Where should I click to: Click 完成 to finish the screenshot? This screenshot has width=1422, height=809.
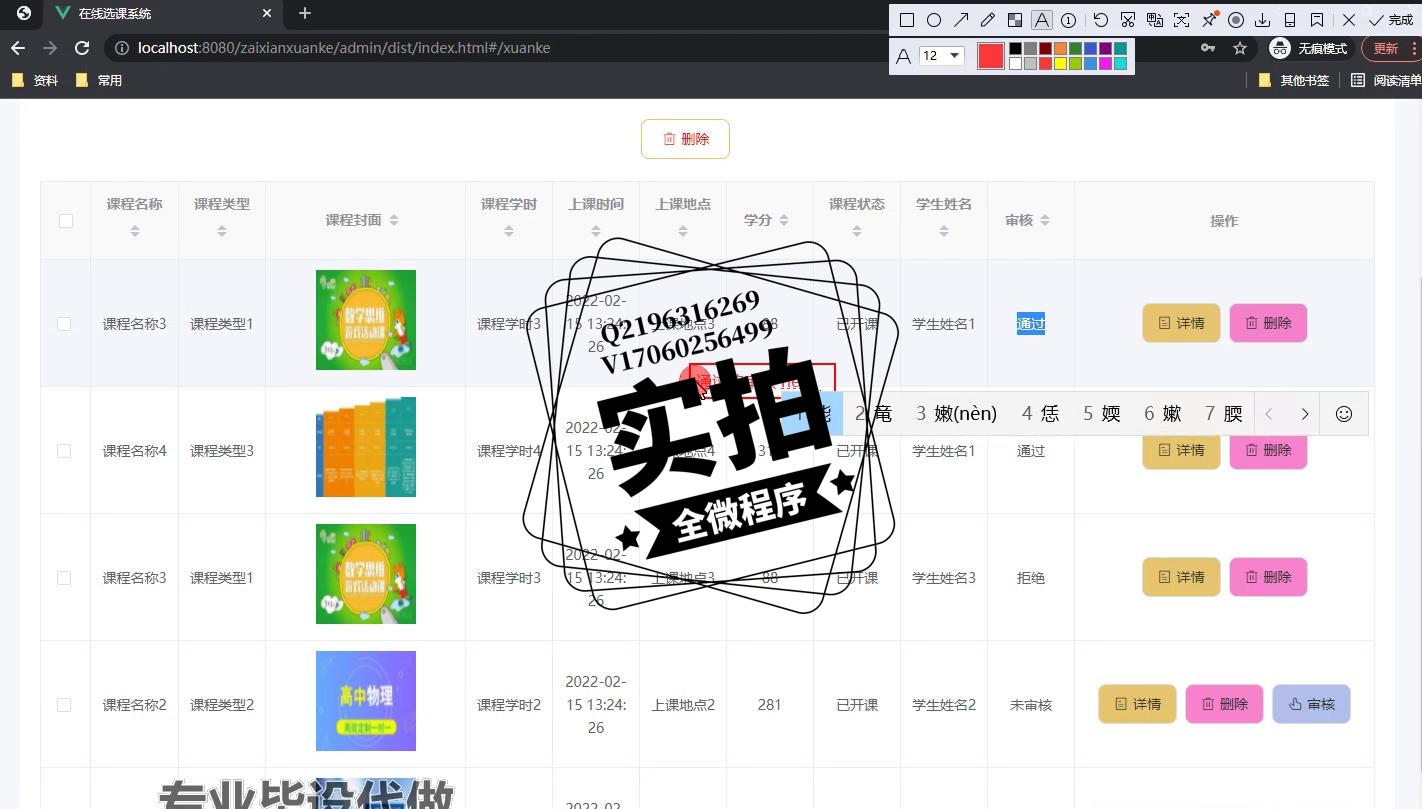(x=1391, y=20)
